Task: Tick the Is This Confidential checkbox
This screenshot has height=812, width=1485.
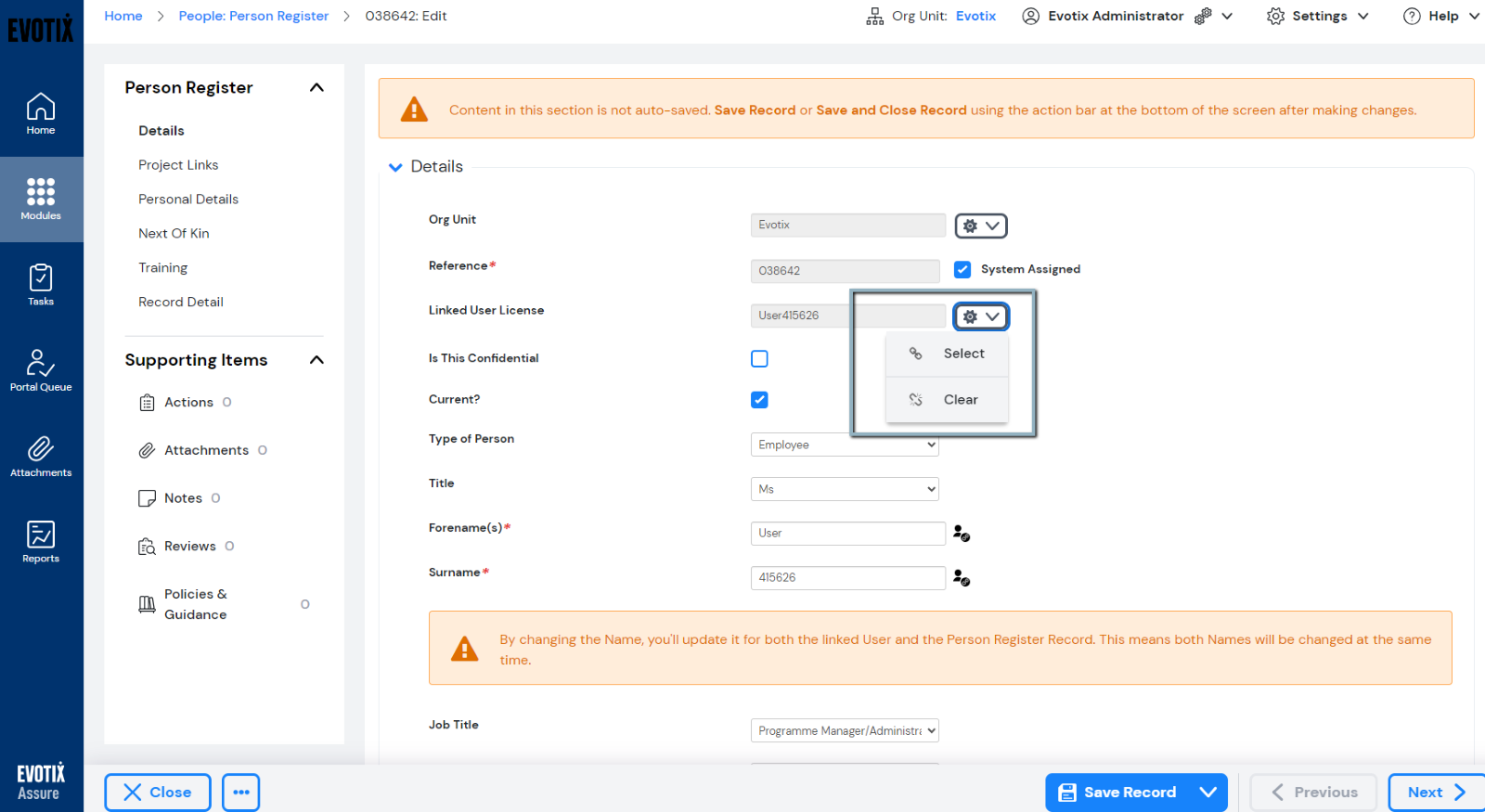Action: (759, 358)
